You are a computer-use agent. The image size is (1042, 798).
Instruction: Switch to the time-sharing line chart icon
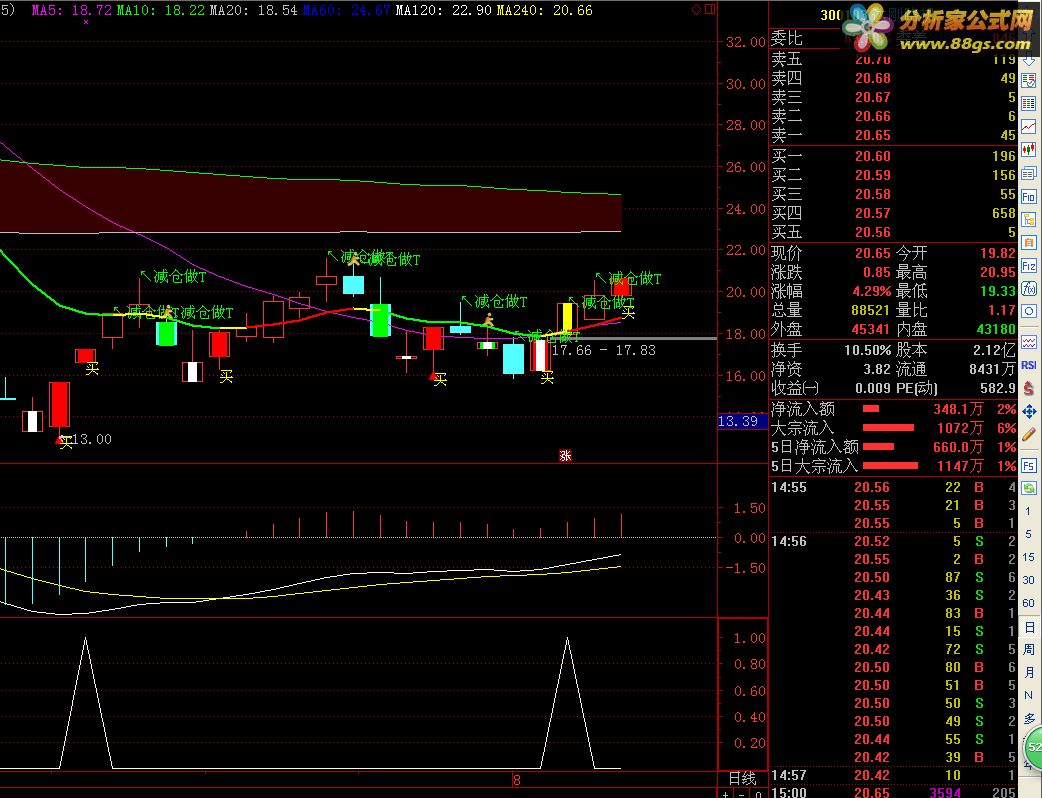click(x=1029, y=126)
